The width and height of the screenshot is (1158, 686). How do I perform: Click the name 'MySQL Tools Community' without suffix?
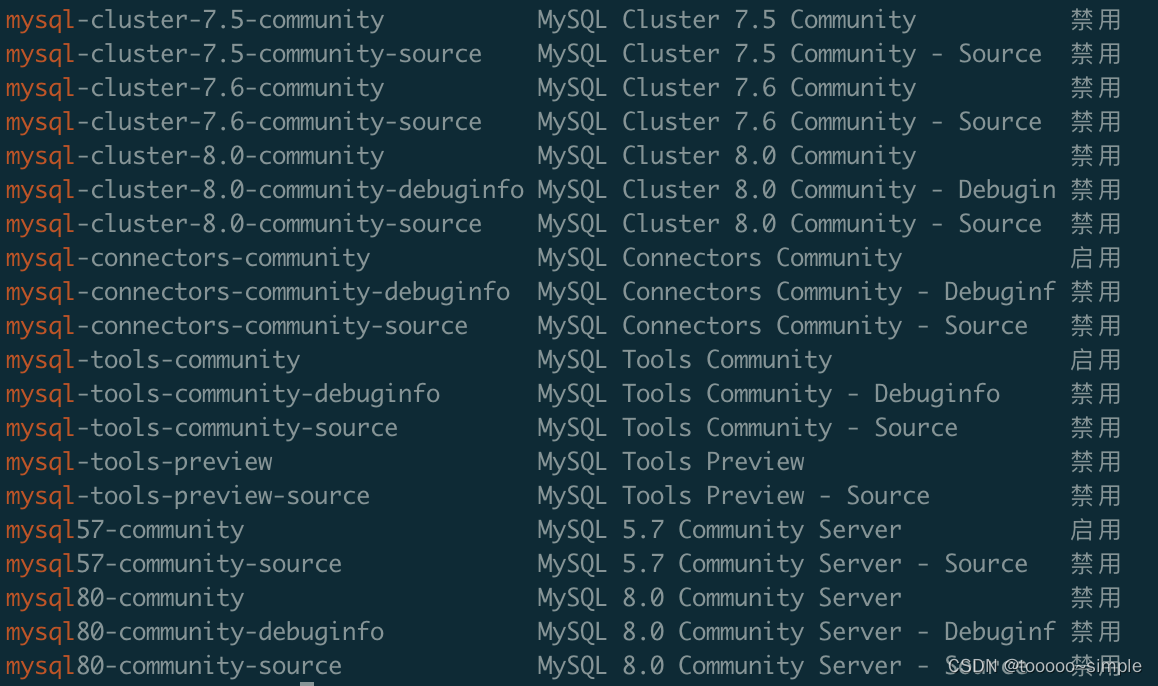click(685, 360)
